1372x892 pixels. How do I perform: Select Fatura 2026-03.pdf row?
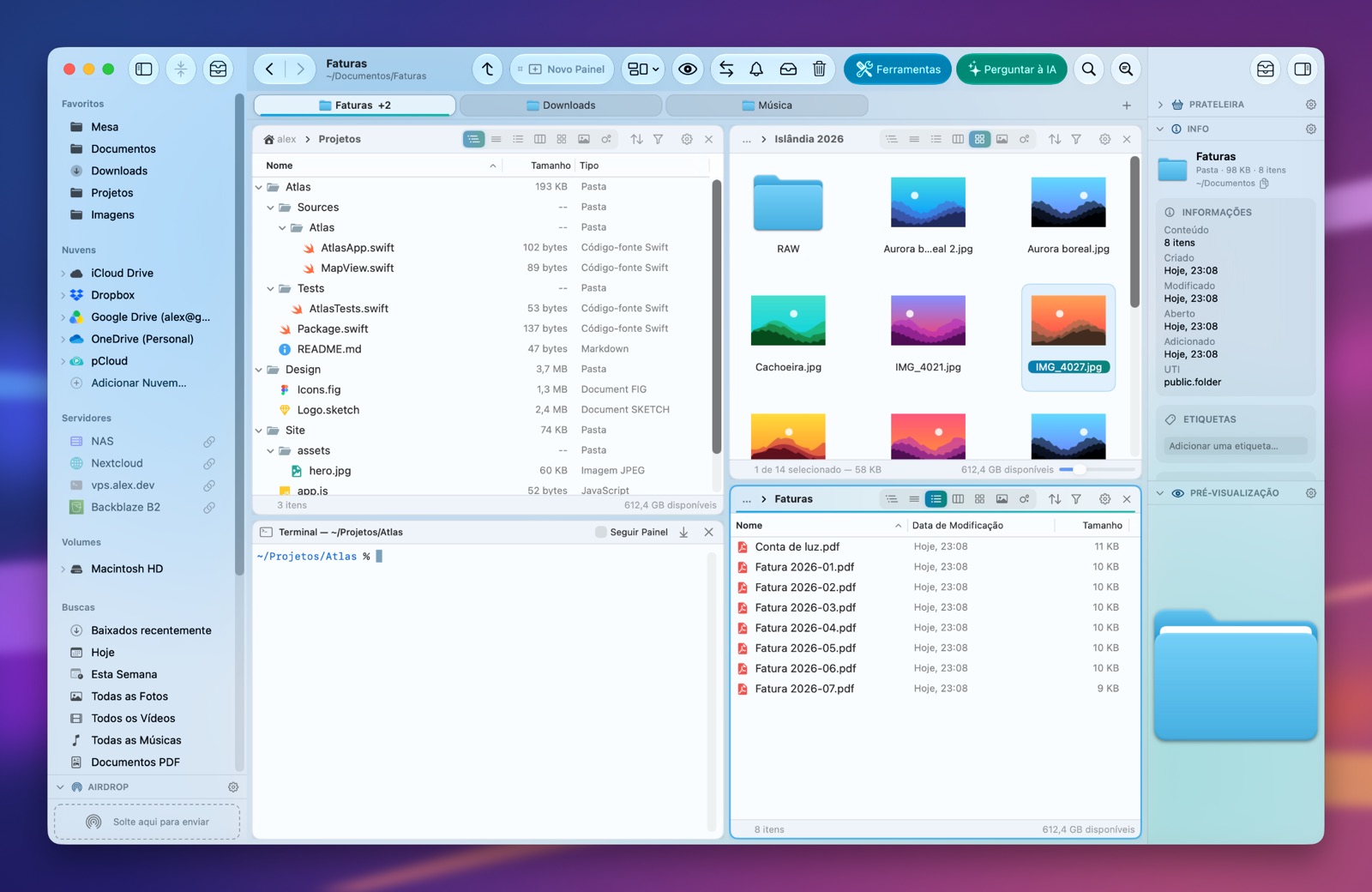(x=936, y=608)
